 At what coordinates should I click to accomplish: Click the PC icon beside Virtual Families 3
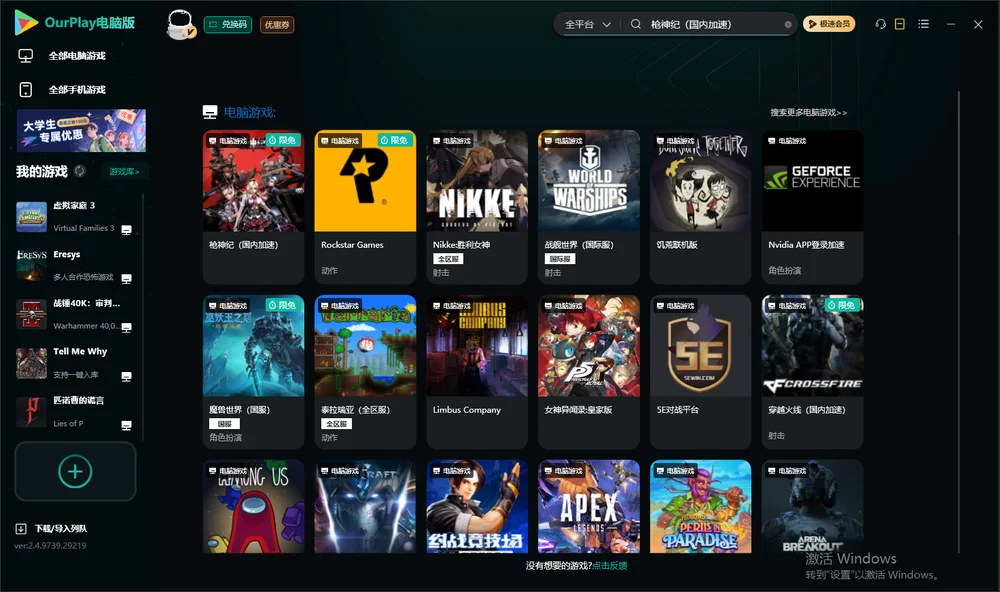126,230
